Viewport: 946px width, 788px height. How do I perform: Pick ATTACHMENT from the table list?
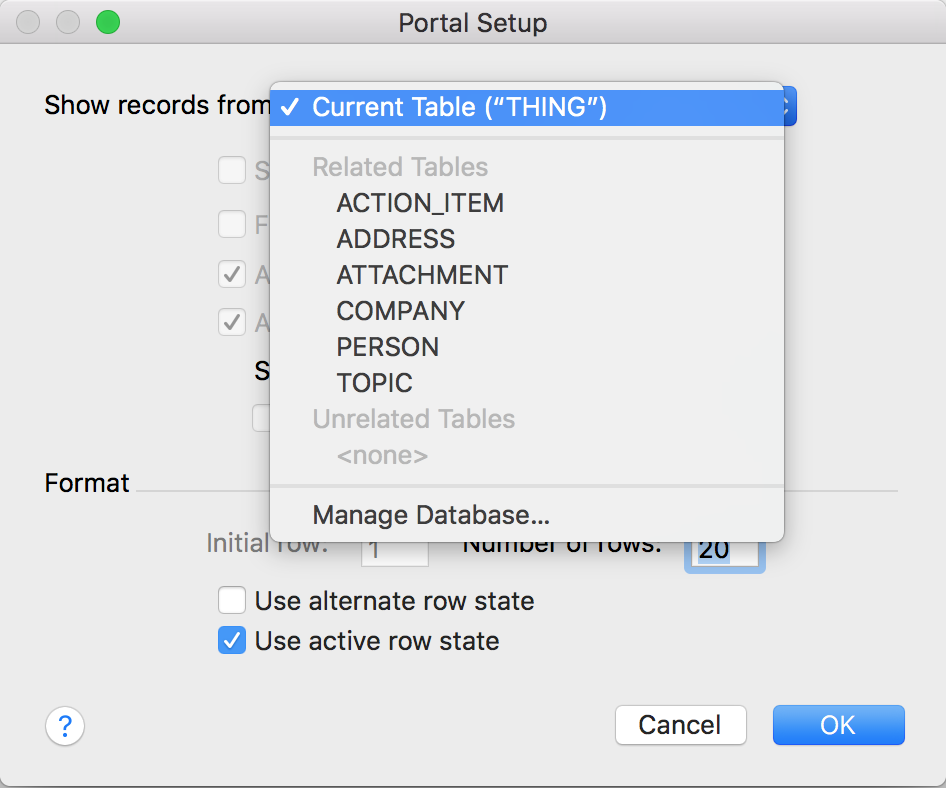pyautogui.click(x=422, y=275)
